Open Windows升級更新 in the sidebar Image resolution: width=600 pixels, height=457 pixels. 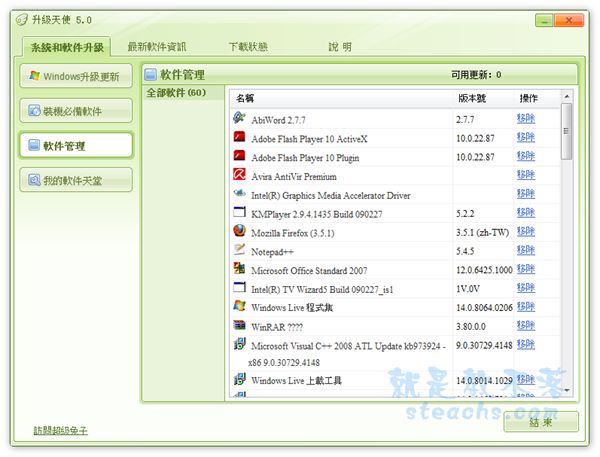click(x=76, y=76)
